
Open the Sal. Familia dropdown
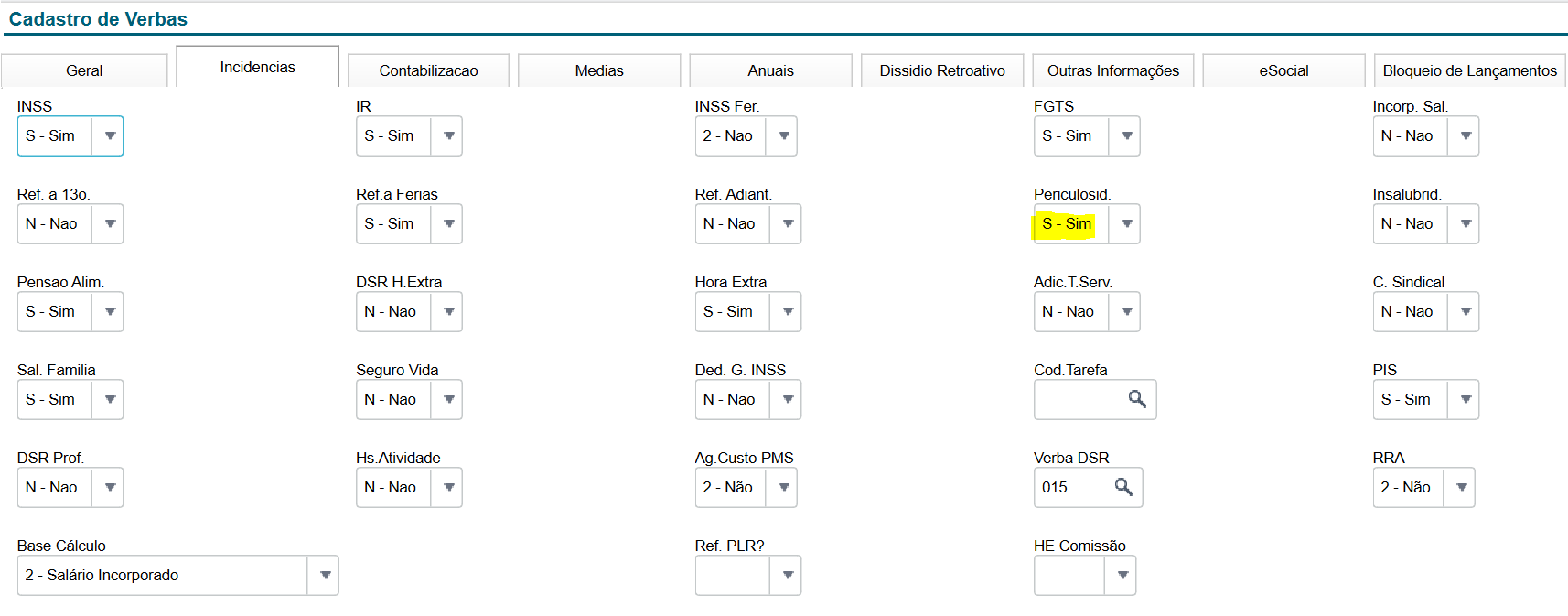(110, 399)
